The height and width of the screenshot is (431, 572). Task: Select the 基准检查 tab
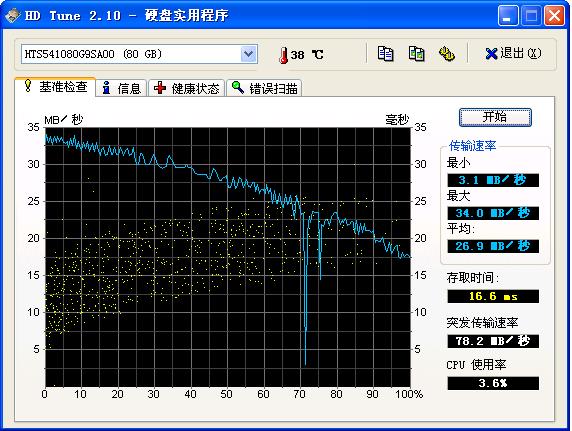[55, 87]
